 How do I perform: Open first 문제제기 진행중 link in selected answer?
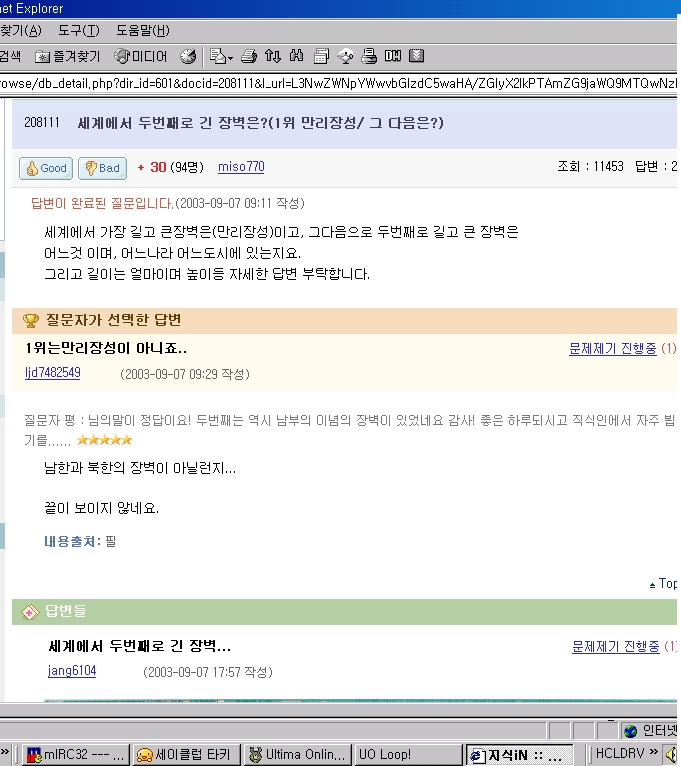[x=613, y=348]
